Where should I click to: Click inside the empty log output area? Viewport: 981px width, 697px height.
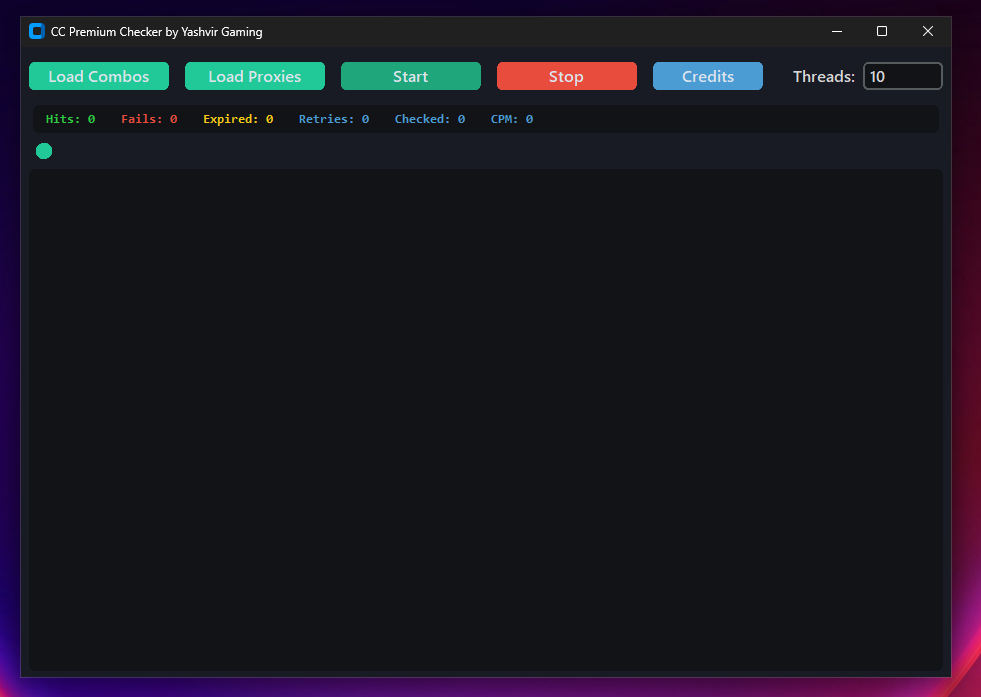point(485,420)
